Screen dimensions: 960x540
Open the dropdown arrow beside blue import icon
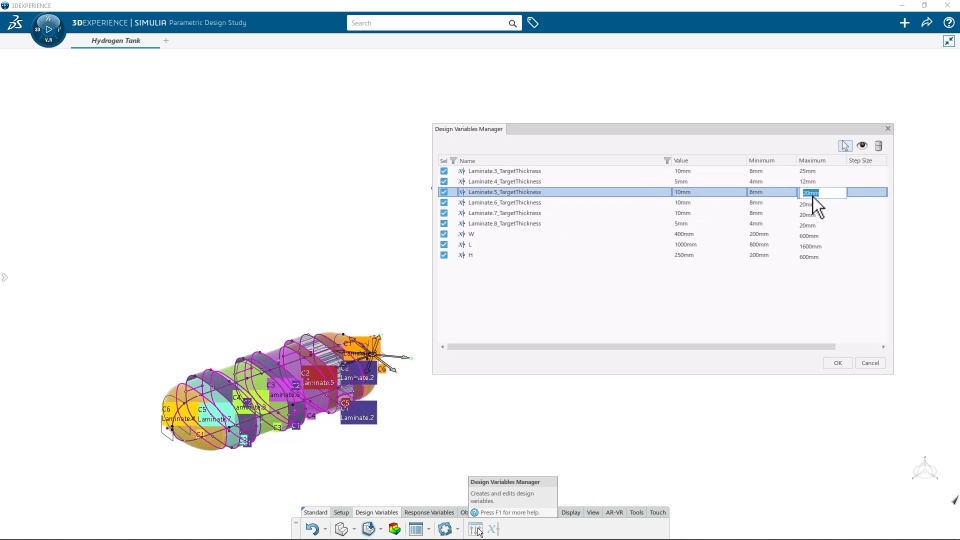point(380,530)
